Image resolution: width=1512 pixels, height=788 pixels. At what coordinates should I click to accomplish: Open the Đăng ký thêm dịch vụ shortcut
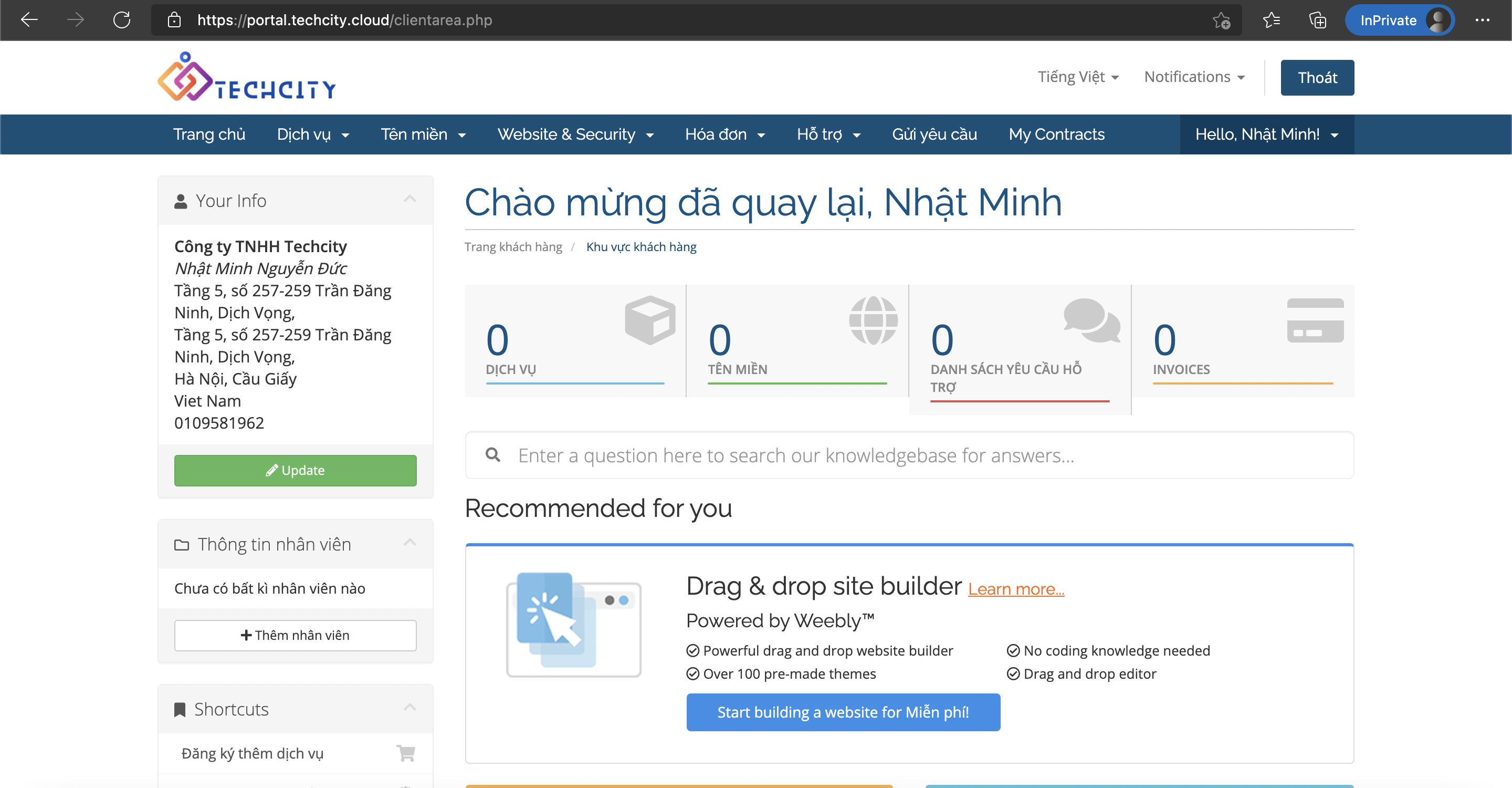(x=295, y=753)
